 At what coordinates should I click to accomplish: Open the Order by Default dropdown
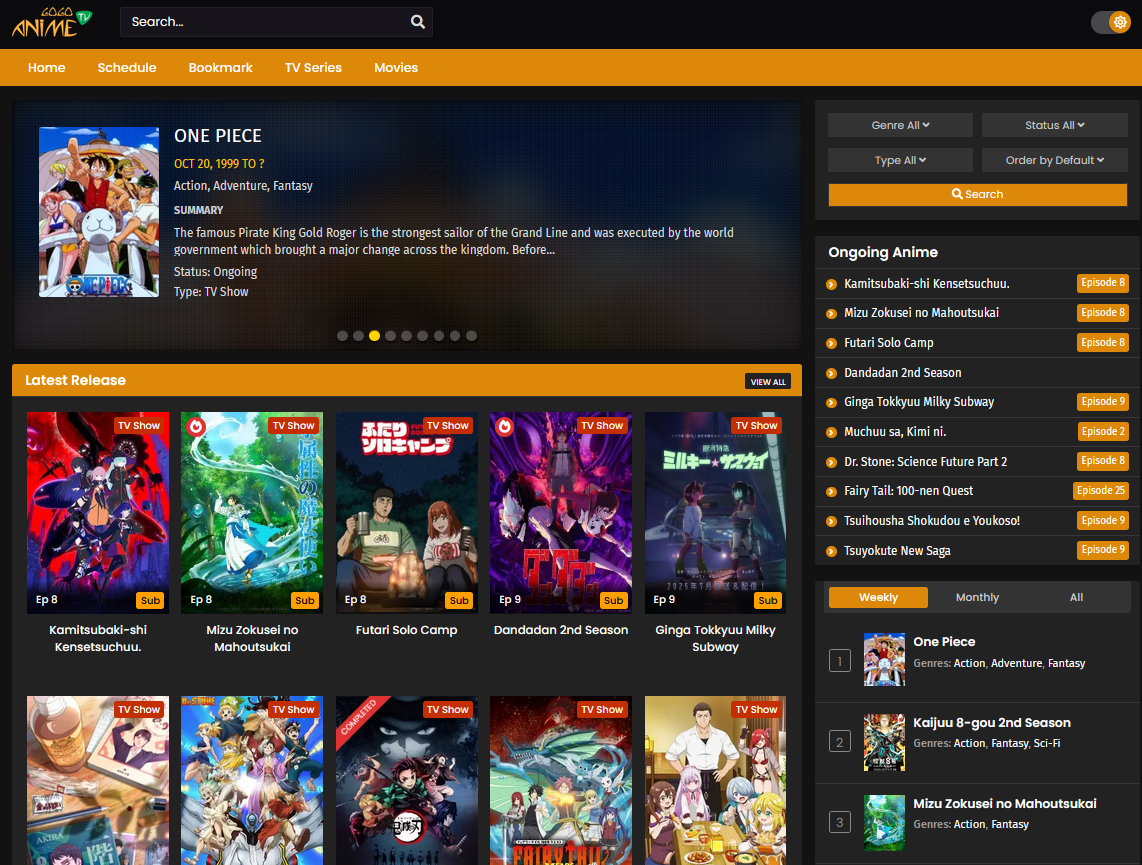tap(1055, 160)
